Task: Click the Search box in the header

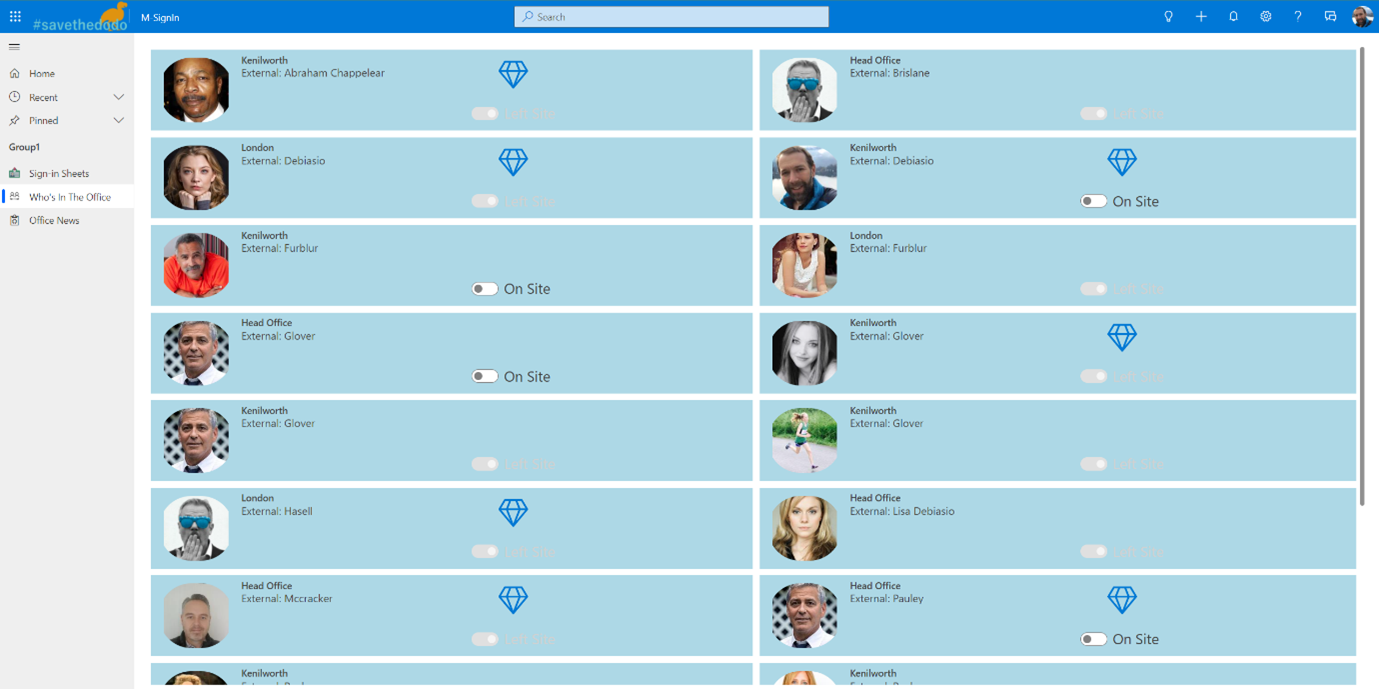Action: pos(671,17)
